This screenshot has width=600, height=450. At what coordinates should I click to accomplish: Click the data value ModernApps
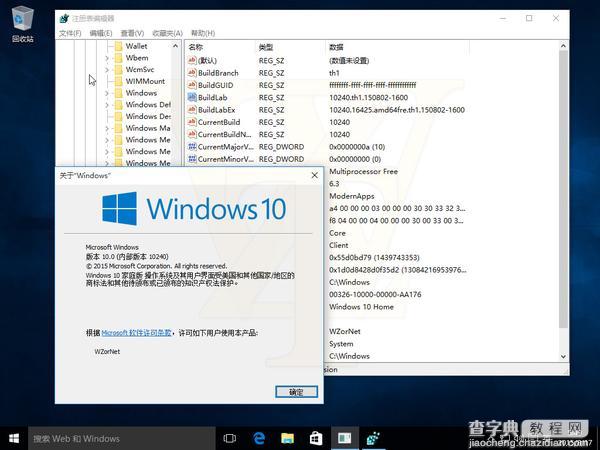(x=352, y=196)
